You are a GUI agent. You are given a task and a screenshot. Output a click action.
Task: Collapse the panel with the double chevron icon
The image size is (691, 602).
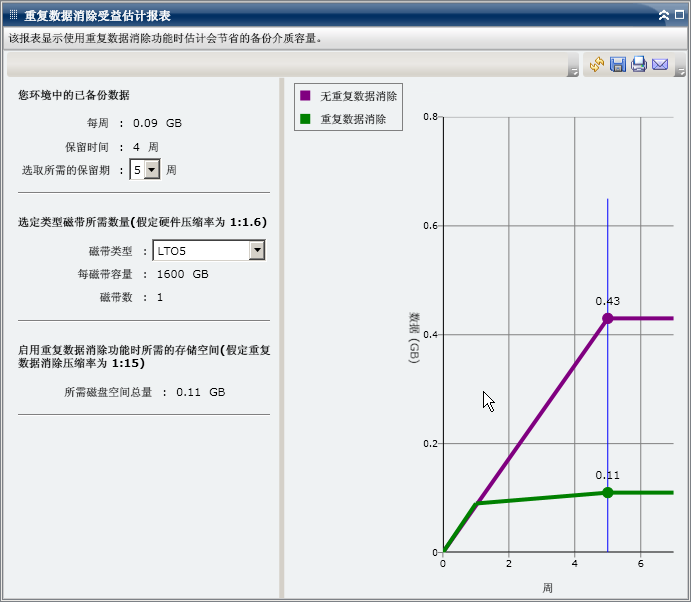(x=664, y=15)
